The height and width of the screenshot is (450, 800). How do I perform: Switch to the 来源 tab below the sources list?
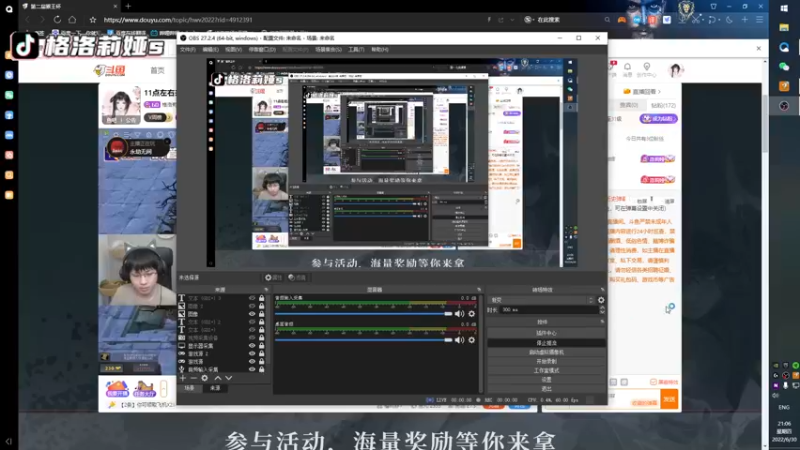[215, 388]
